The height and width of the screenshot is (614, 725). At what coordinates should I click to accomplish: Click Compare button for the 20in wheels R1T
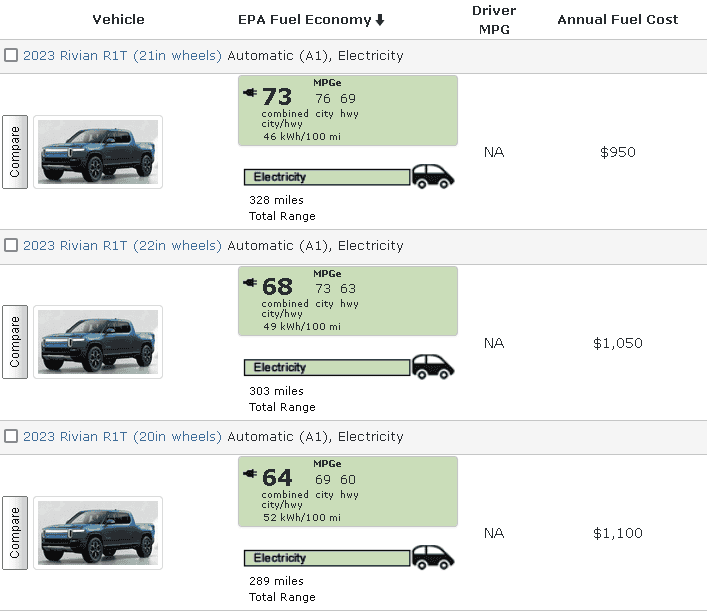click(x=15, y=533)
